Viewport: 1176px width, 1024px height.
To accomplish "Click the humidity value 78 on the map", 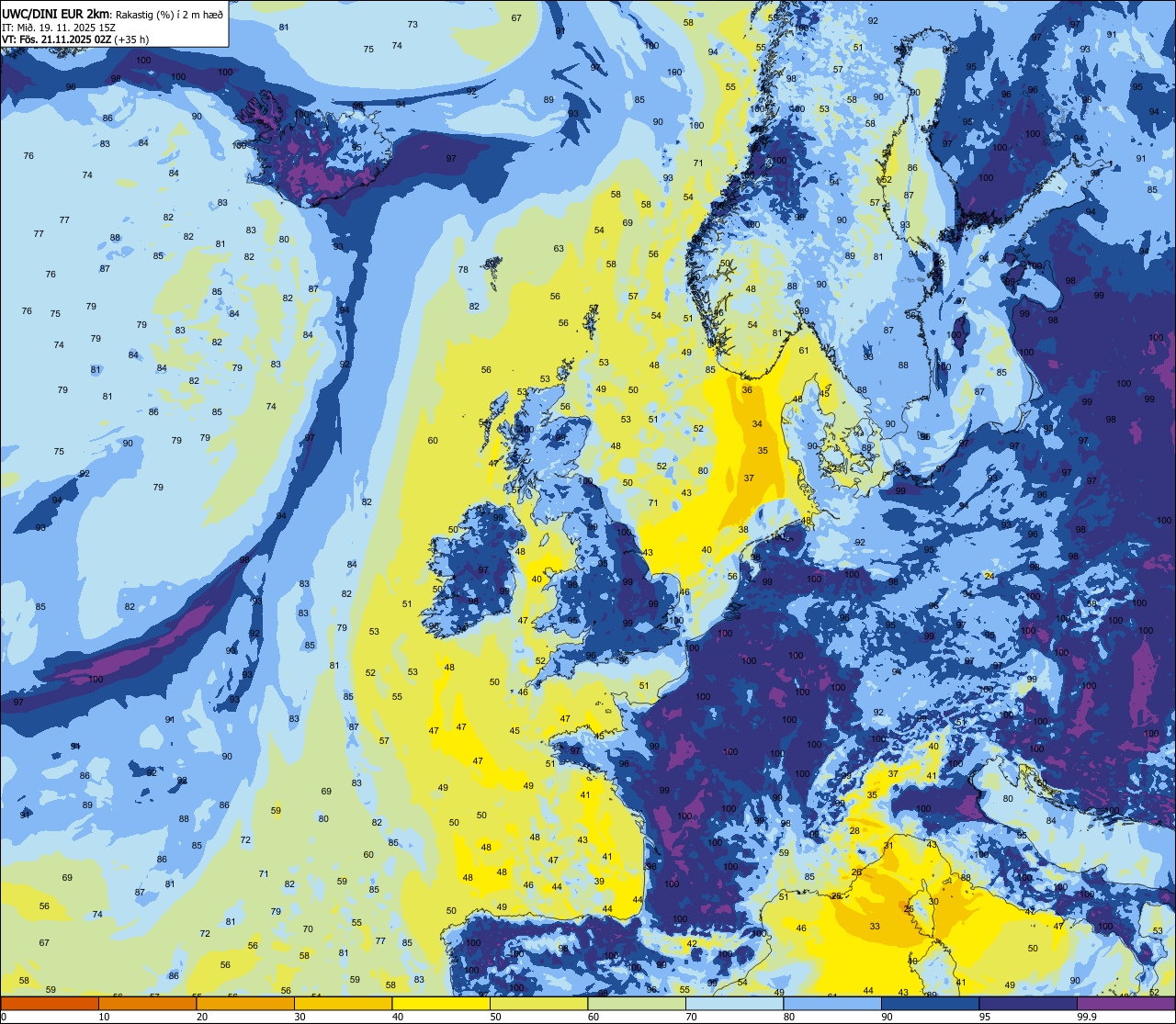I will pyautogui.click(x=463, y=269).
